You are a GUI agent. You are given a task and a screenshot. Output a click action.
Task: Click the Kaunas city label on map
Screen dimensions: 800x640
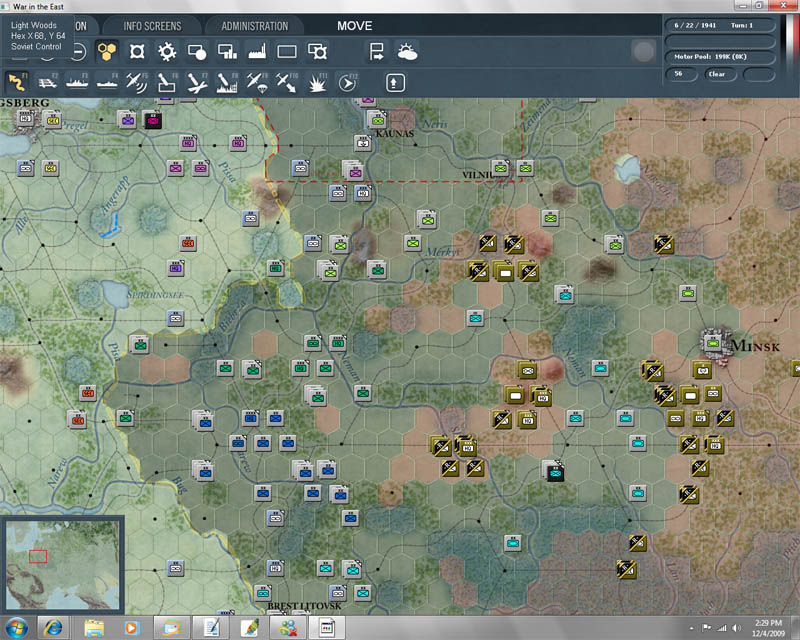(394, 134)
